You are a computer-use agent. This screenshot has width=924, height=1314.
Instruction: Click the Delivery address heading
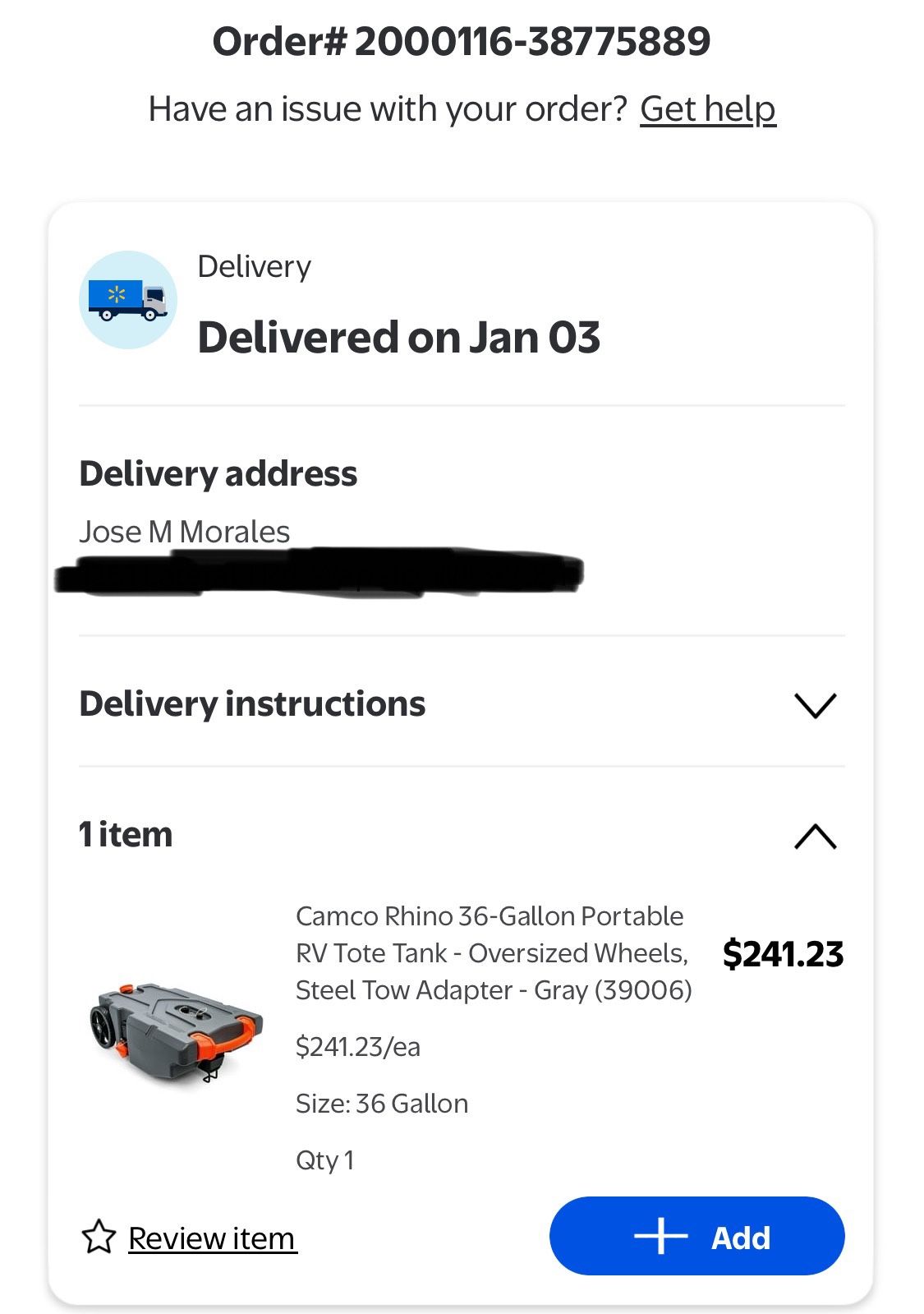(x=218, y=474)
